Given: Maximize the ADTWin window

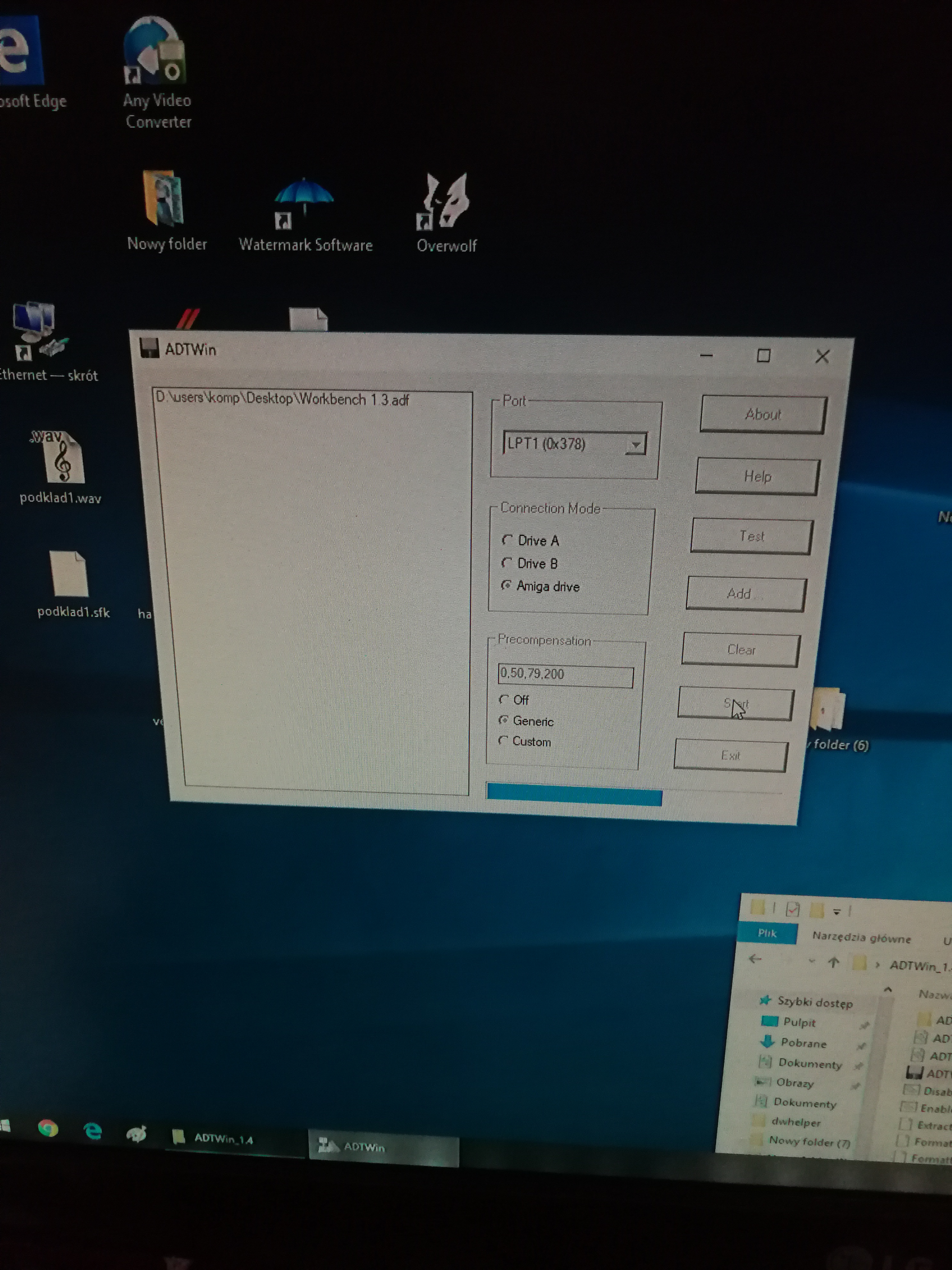Looking at the screenshot, I should click(764, 356).
